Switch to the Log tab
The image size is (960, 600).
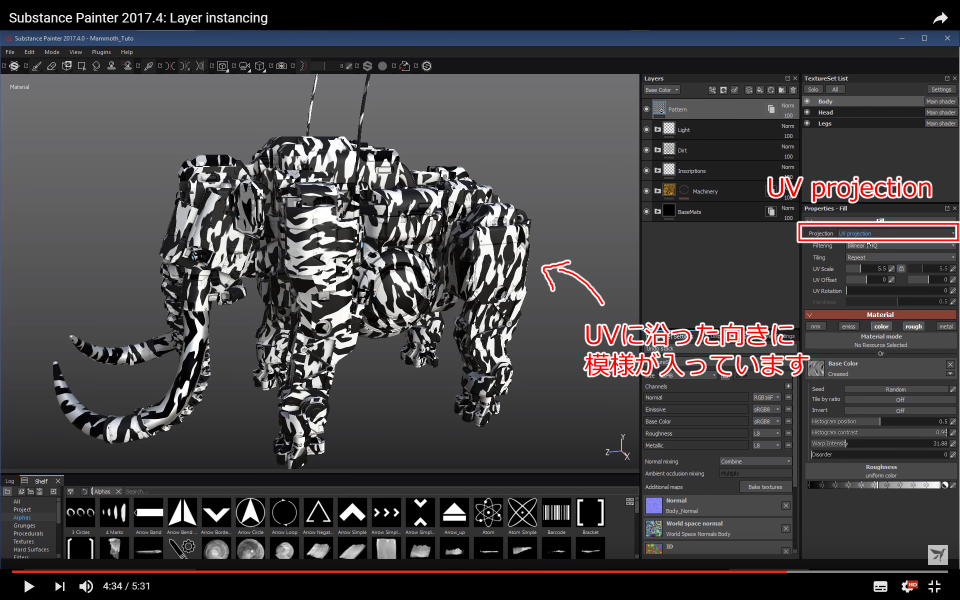tap(10, 481)
